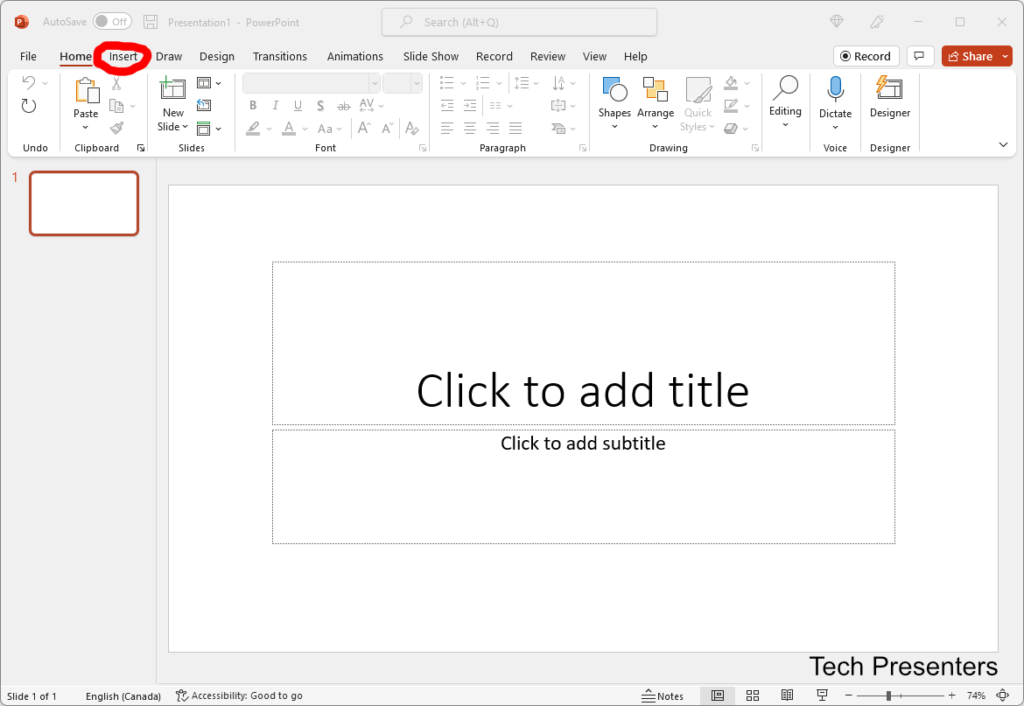Click the Undo arrow icon
This screenshot has width=1024, height=706.
click(29, 82)
